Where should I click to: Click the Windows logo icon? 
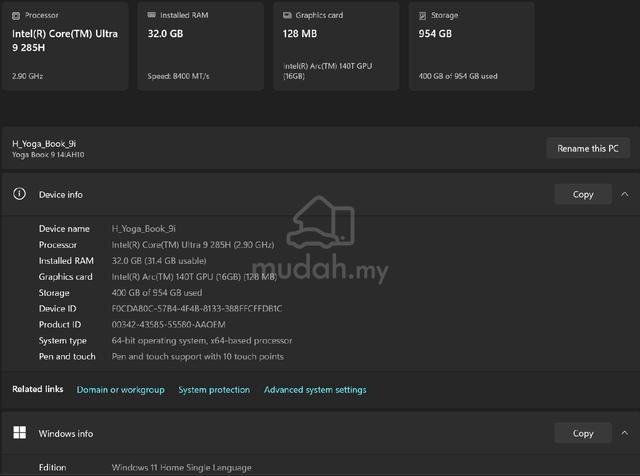pyautogui.click(x=19, y=432)
